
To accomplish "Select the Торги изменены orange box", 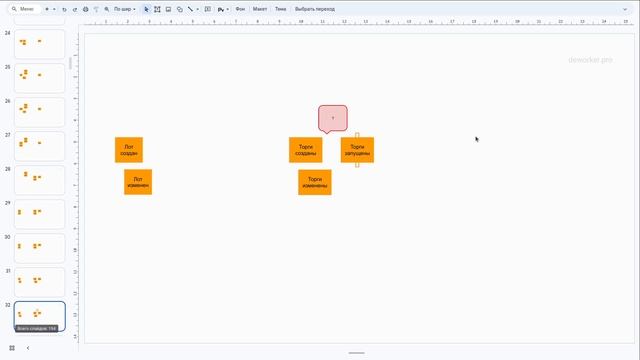I will pos(315,182).
